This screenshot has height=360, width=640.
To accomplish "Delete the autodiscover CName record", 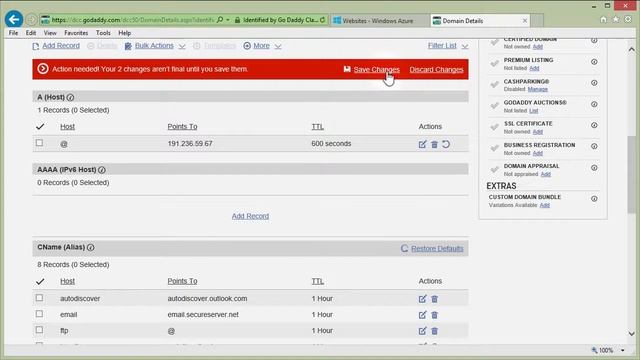I will click(x=434, y=299).
